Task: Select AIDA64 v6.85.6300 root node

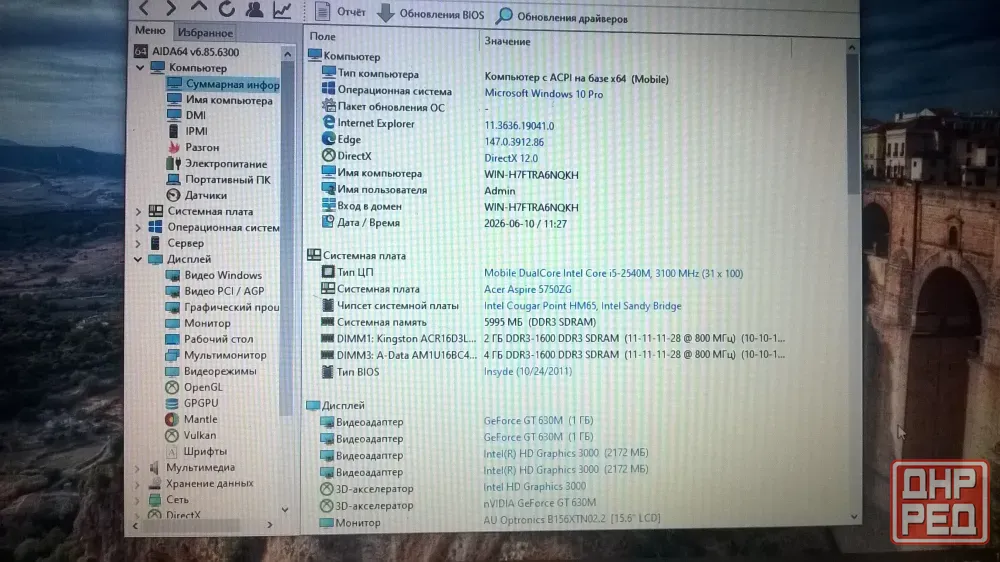Action: tap(186, 52)
